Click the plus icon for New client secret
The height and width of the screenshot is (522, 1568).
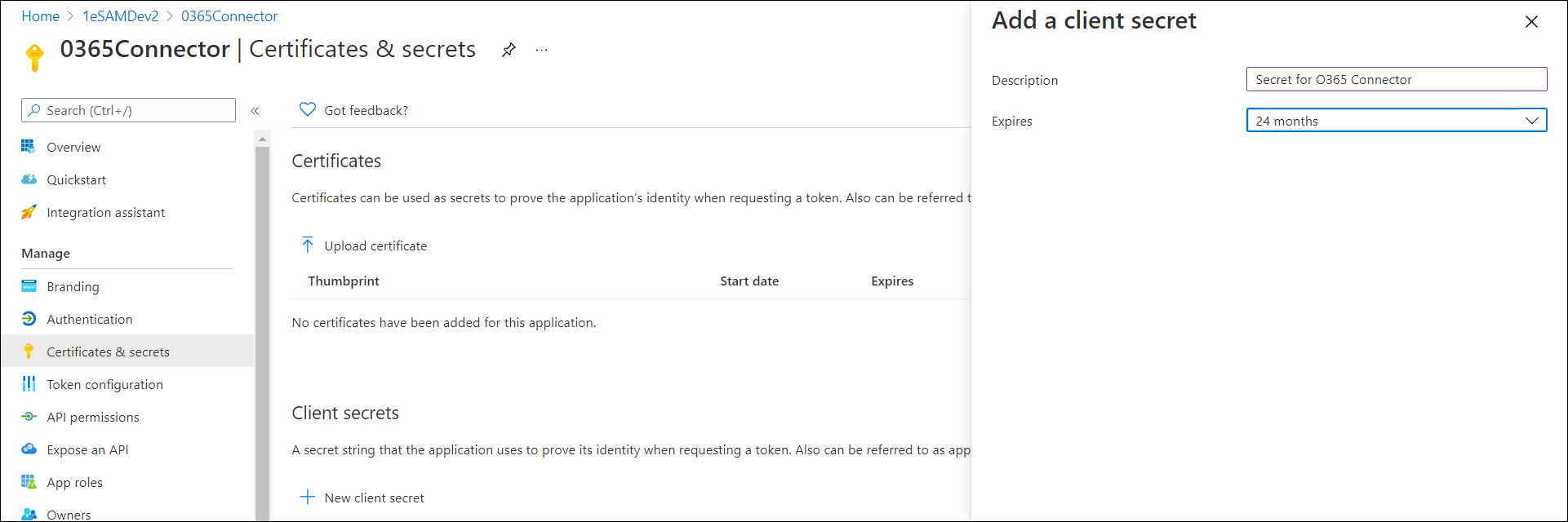pos(307,498)
